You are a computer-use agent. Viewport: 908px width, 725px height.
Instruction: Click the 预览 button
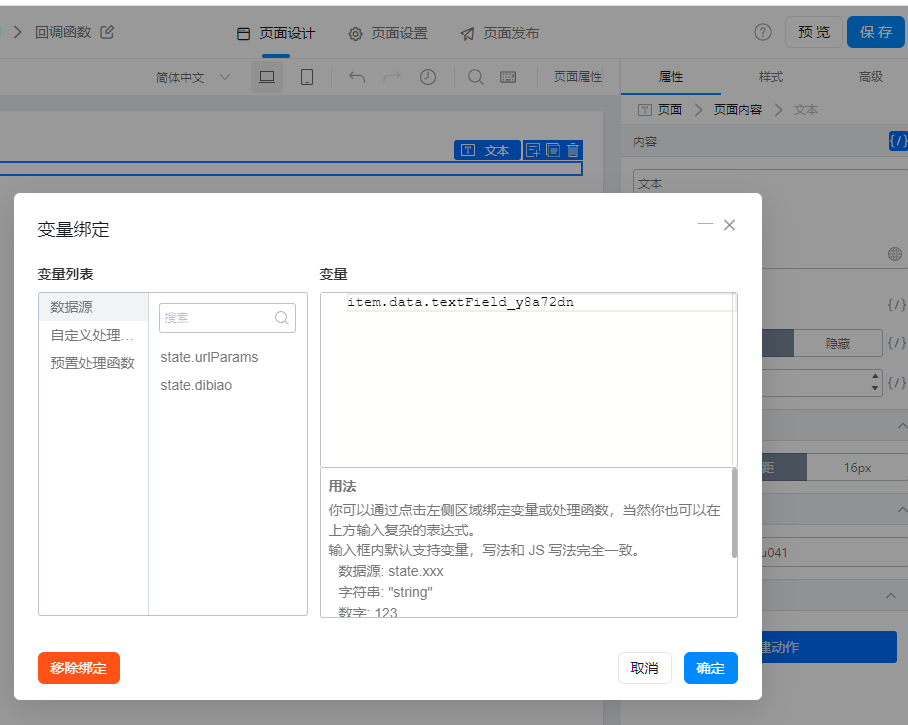814,32
